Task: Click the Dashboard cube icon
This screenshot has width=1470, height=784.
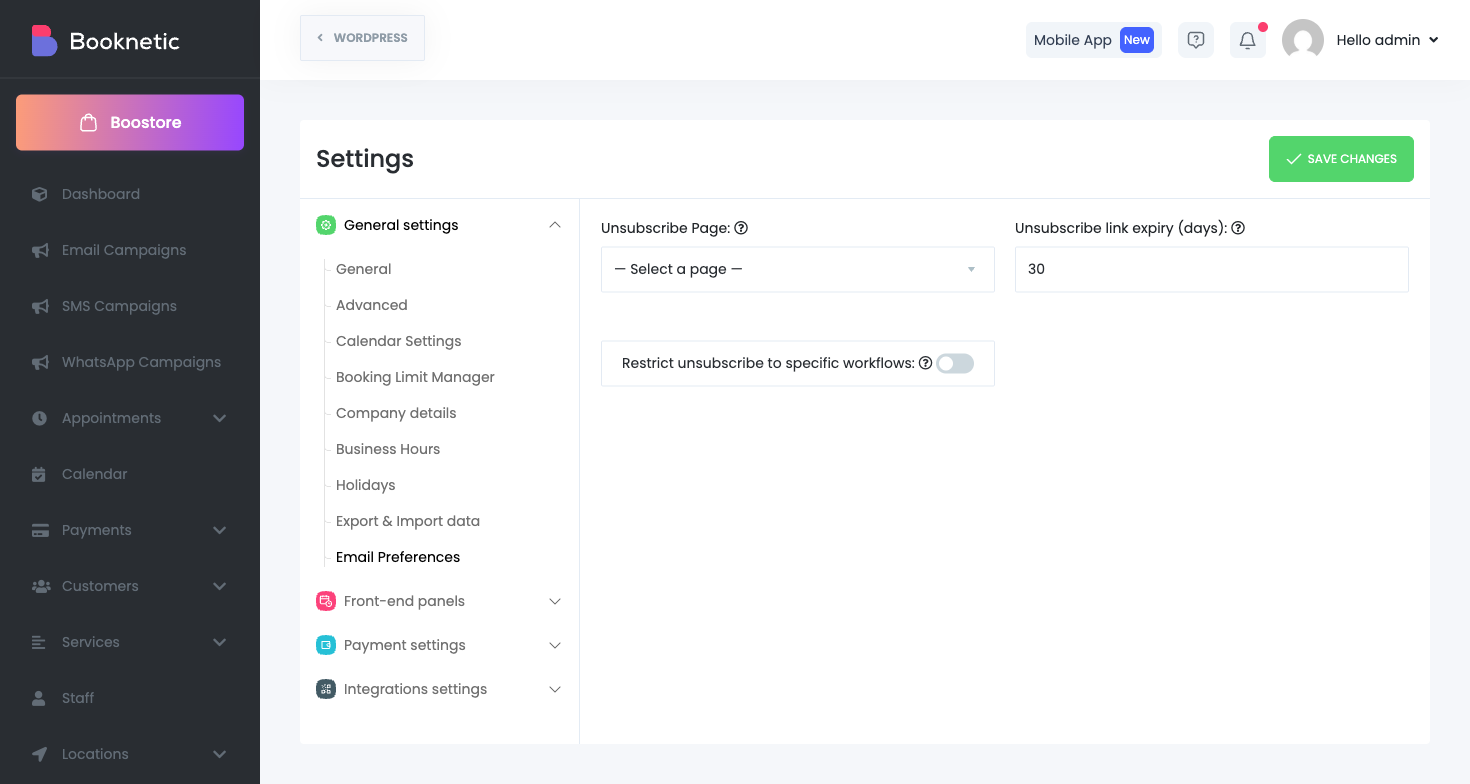Action: [x=40, y=194]
